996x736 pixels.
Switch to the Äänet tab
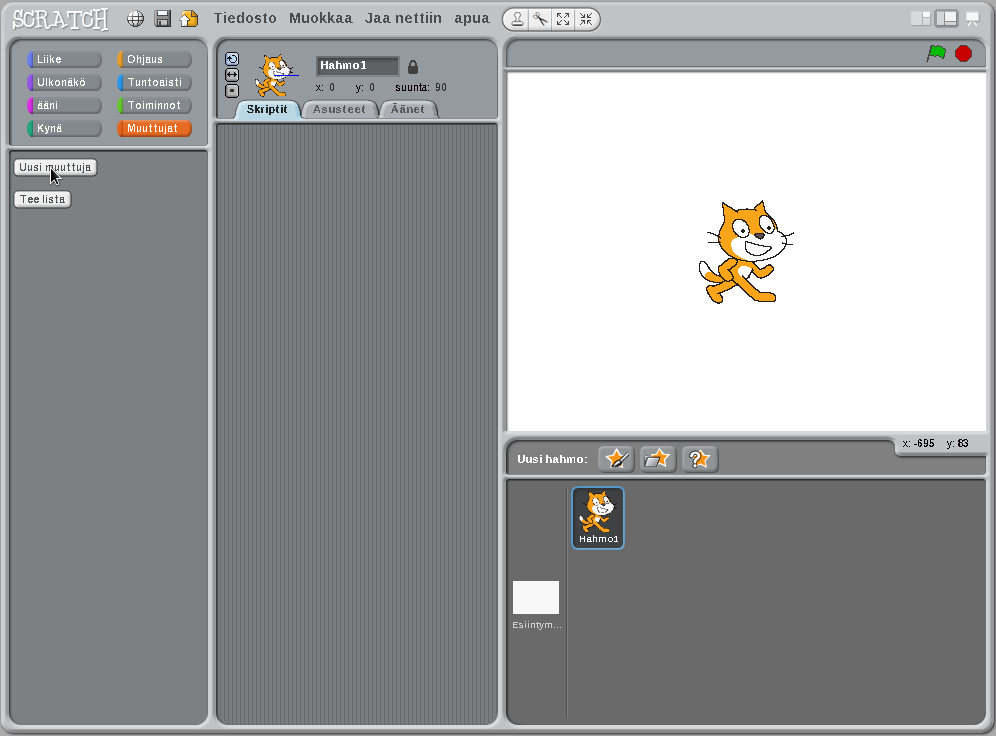pyautogui.click(x=408, y=109)
